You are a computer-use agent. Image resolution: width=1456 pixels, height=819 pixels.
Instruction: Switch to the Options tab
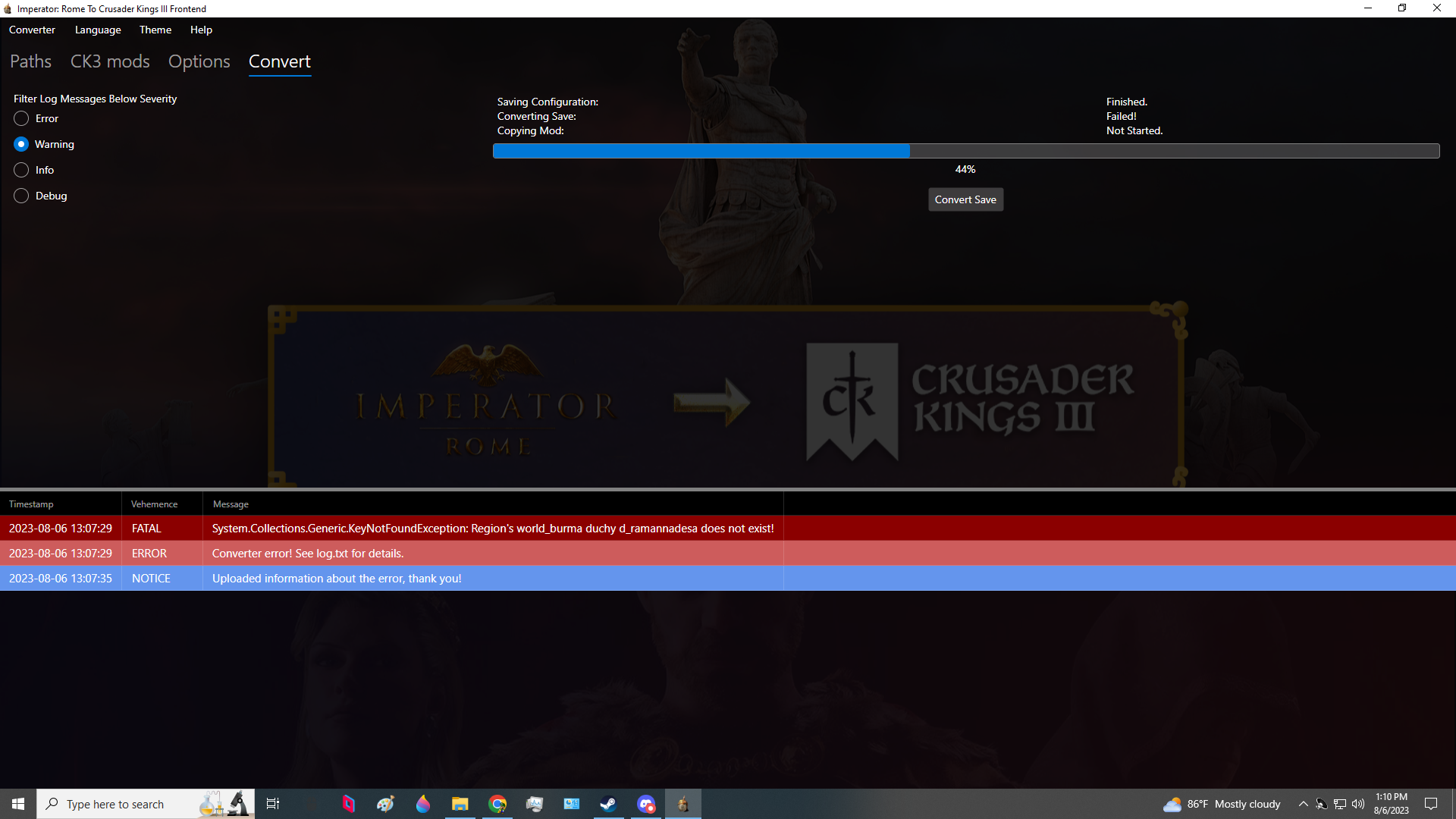[x=199, y=61]
